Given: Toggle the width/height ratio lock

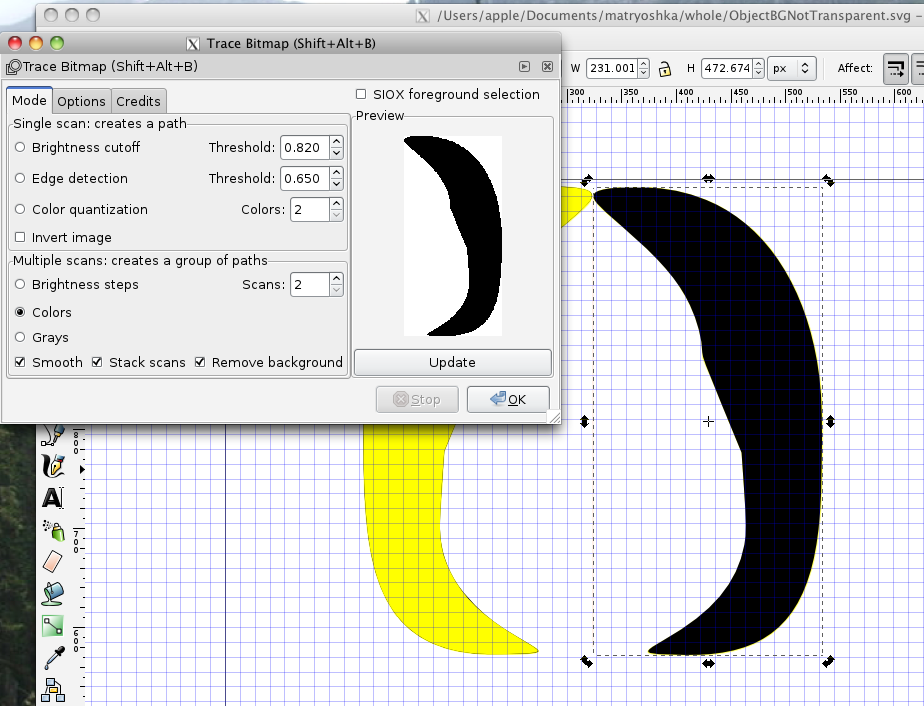Looking at the screenshot, I should coord(664,69).
